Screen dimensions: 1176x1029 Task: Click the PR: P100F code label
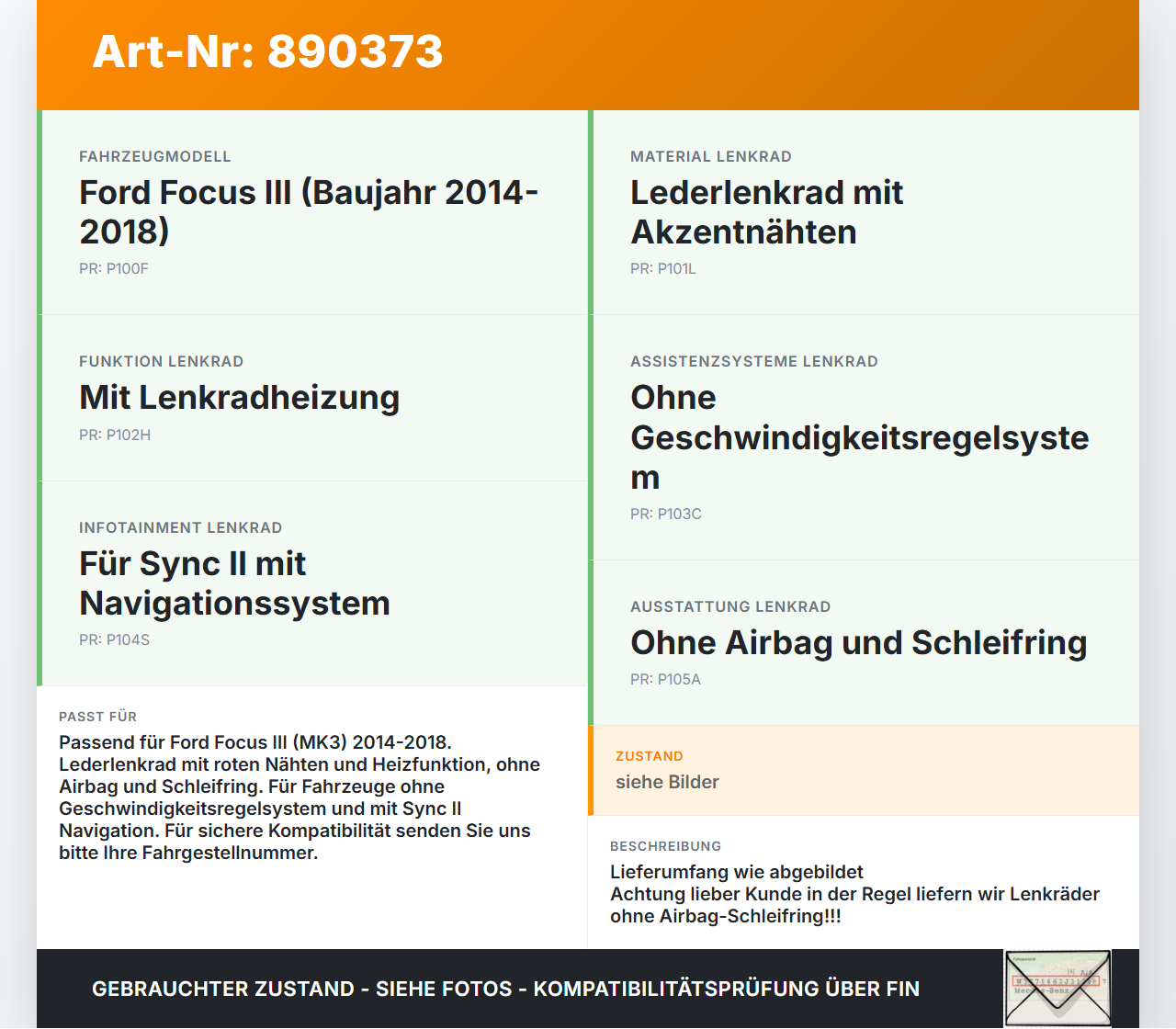(113, 269)
